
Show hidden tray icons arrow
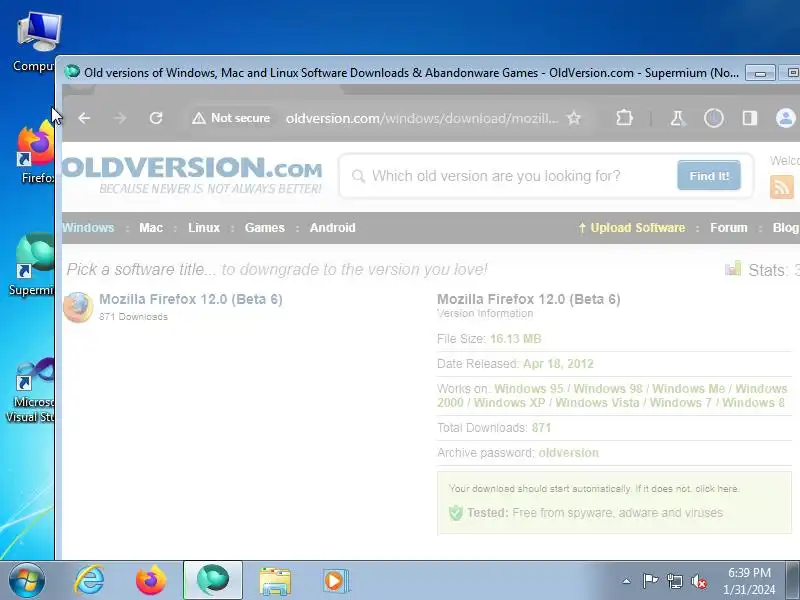pyautogui.click(x=627, y=581)
